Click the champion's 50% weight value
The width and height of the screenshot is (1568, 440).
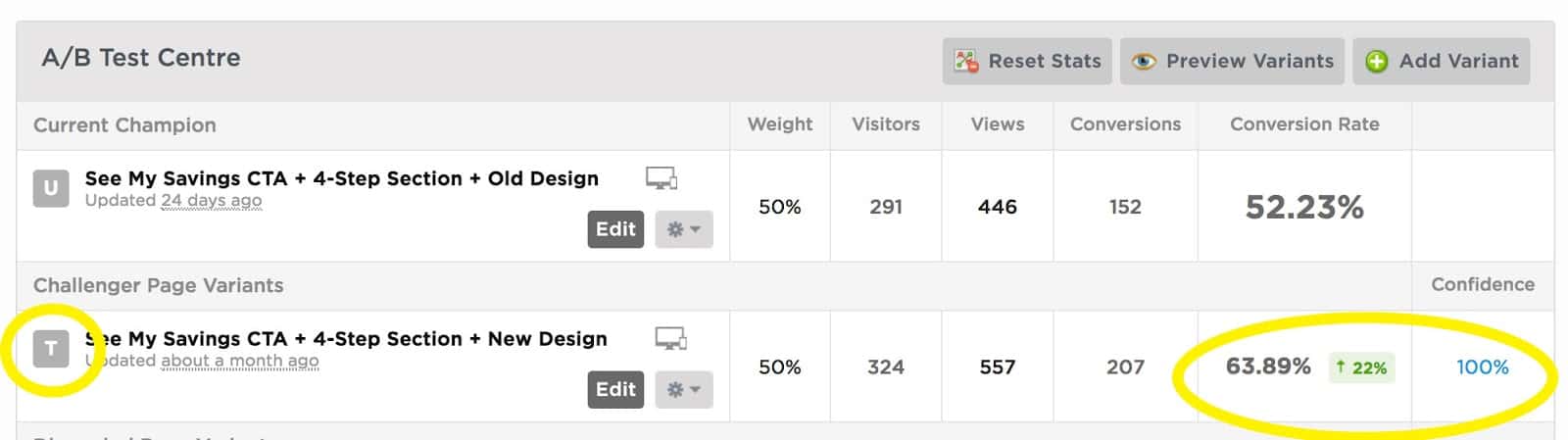(x=780, y=207)
